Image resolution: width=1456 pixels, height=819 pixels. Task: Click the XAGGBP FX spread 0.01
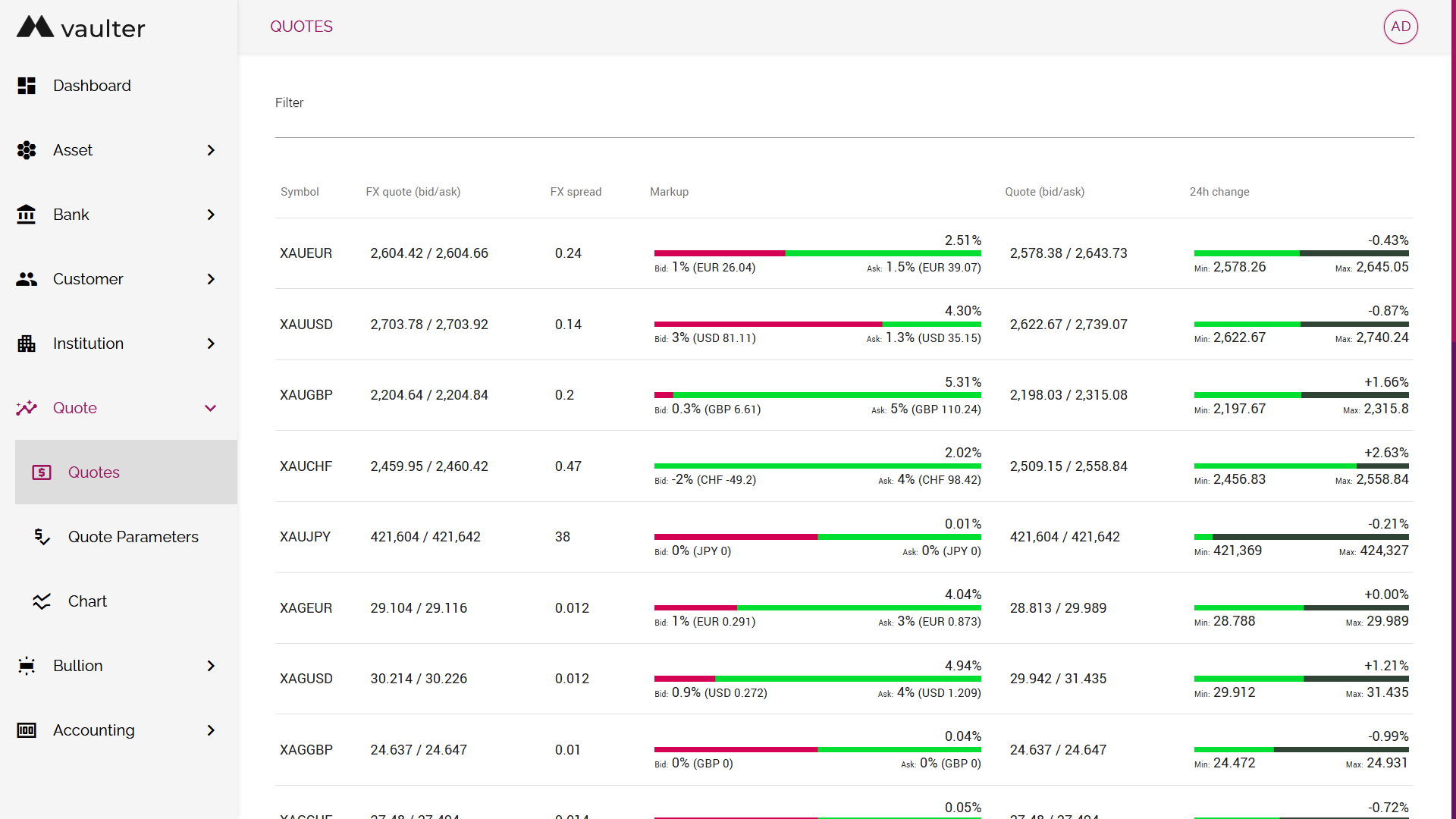click(x=567, y=750)
